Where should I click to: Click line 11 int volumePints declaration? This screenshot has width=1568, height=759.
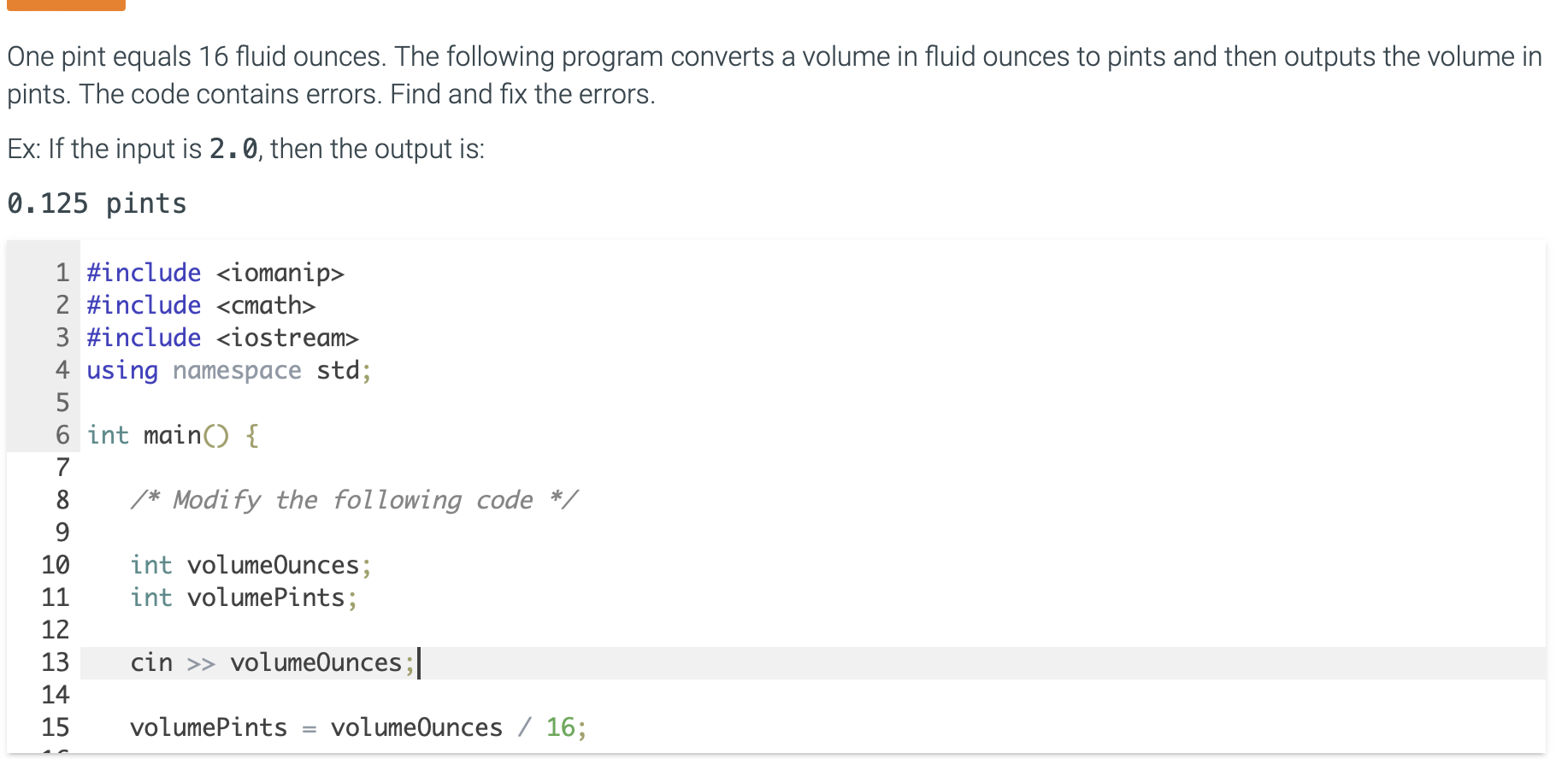pyautogui.click(x=244, y=597)
